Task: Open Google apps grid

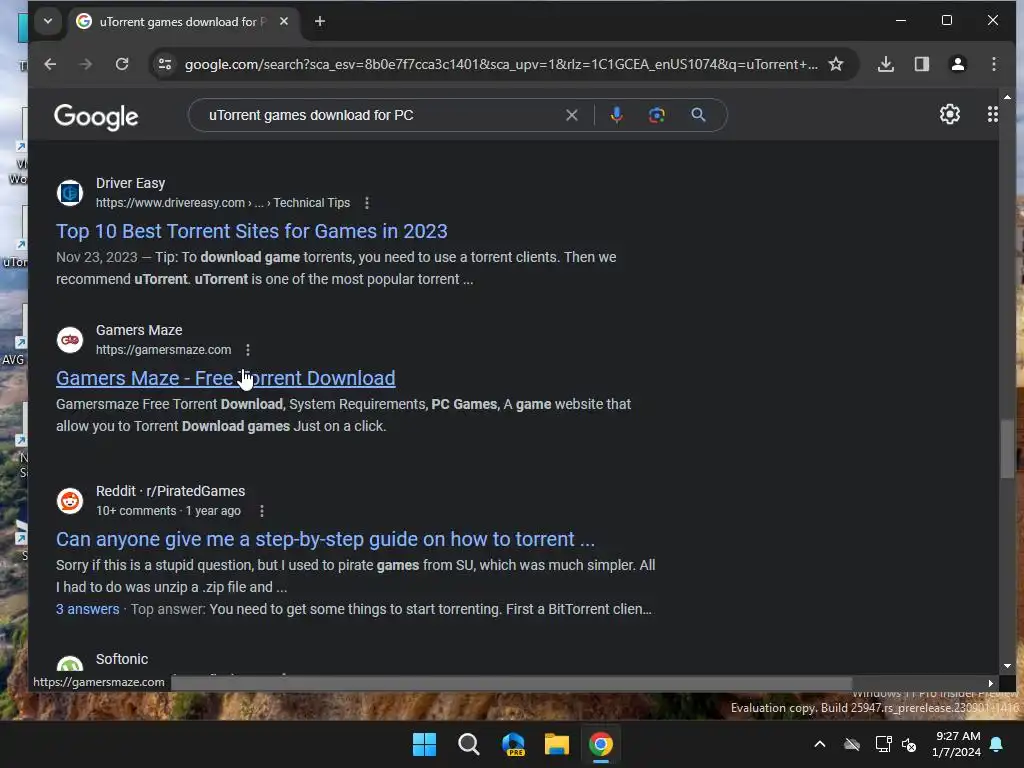Action: 993,114
